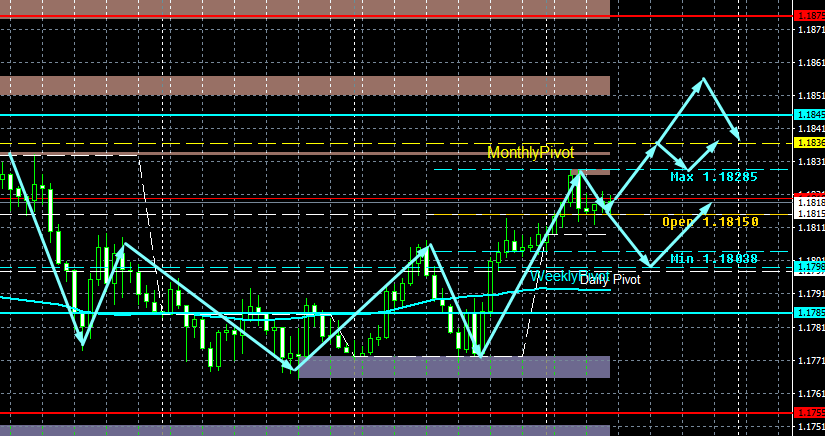The height and width of the screenshot is (436, 825).
Task: Select the yellow 1.1836 price tag
Action: tap(809, 143)
